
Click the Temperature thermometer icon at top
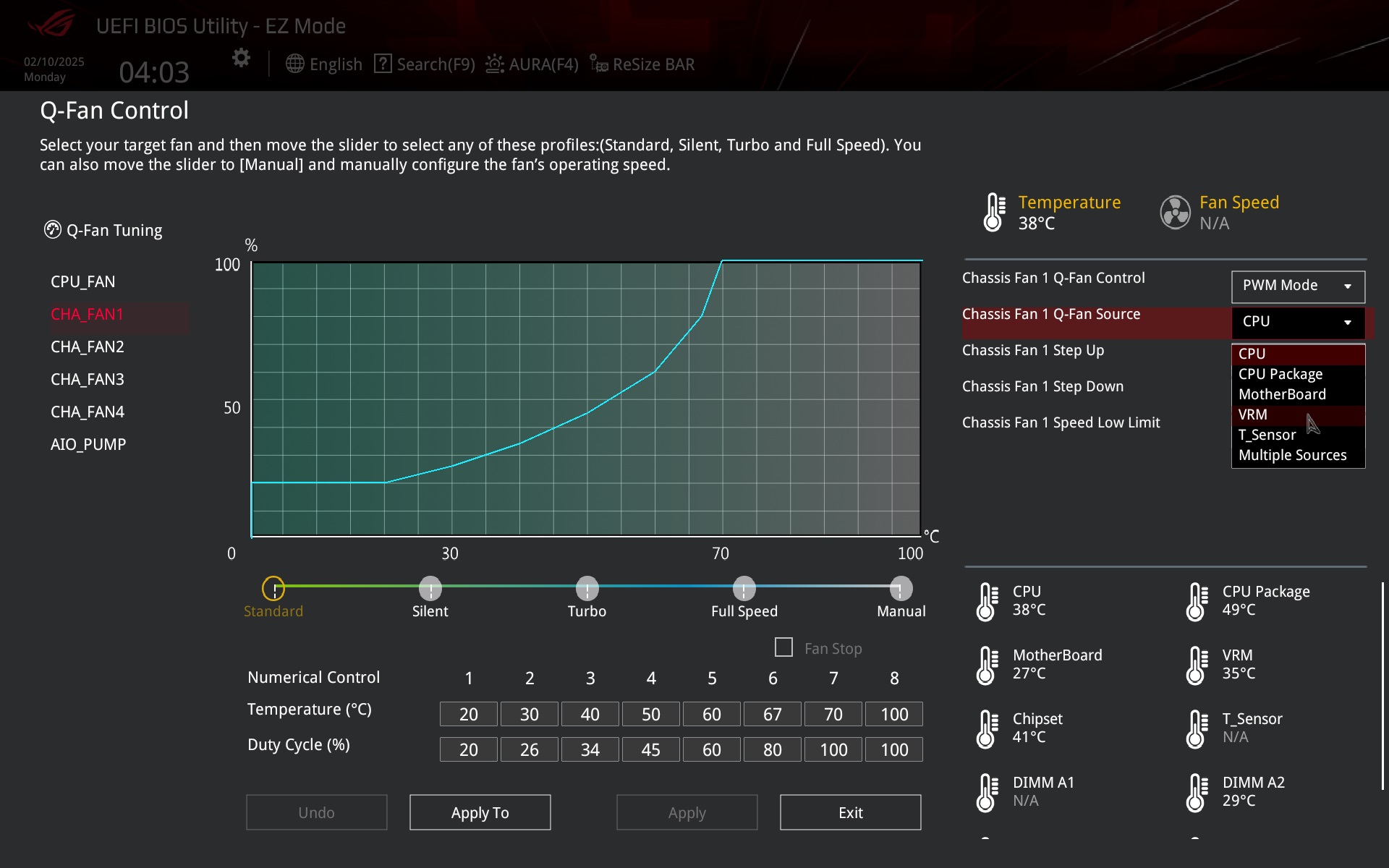tap(995, 212)
